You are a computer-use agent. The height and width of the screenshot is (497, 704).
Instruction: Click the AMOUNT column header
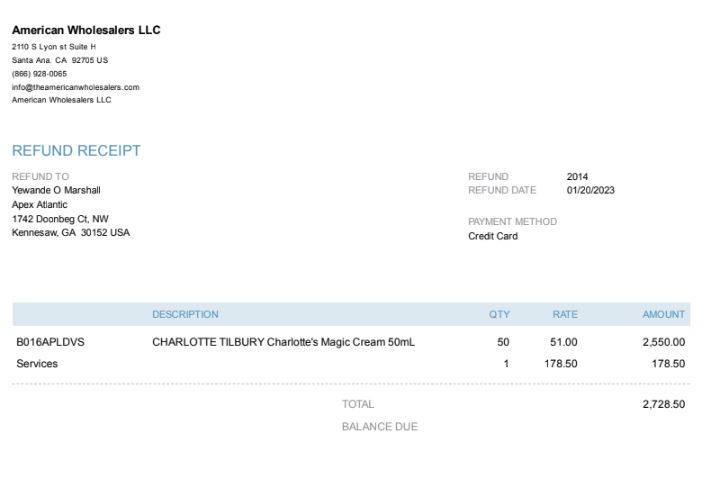[664, 314]
